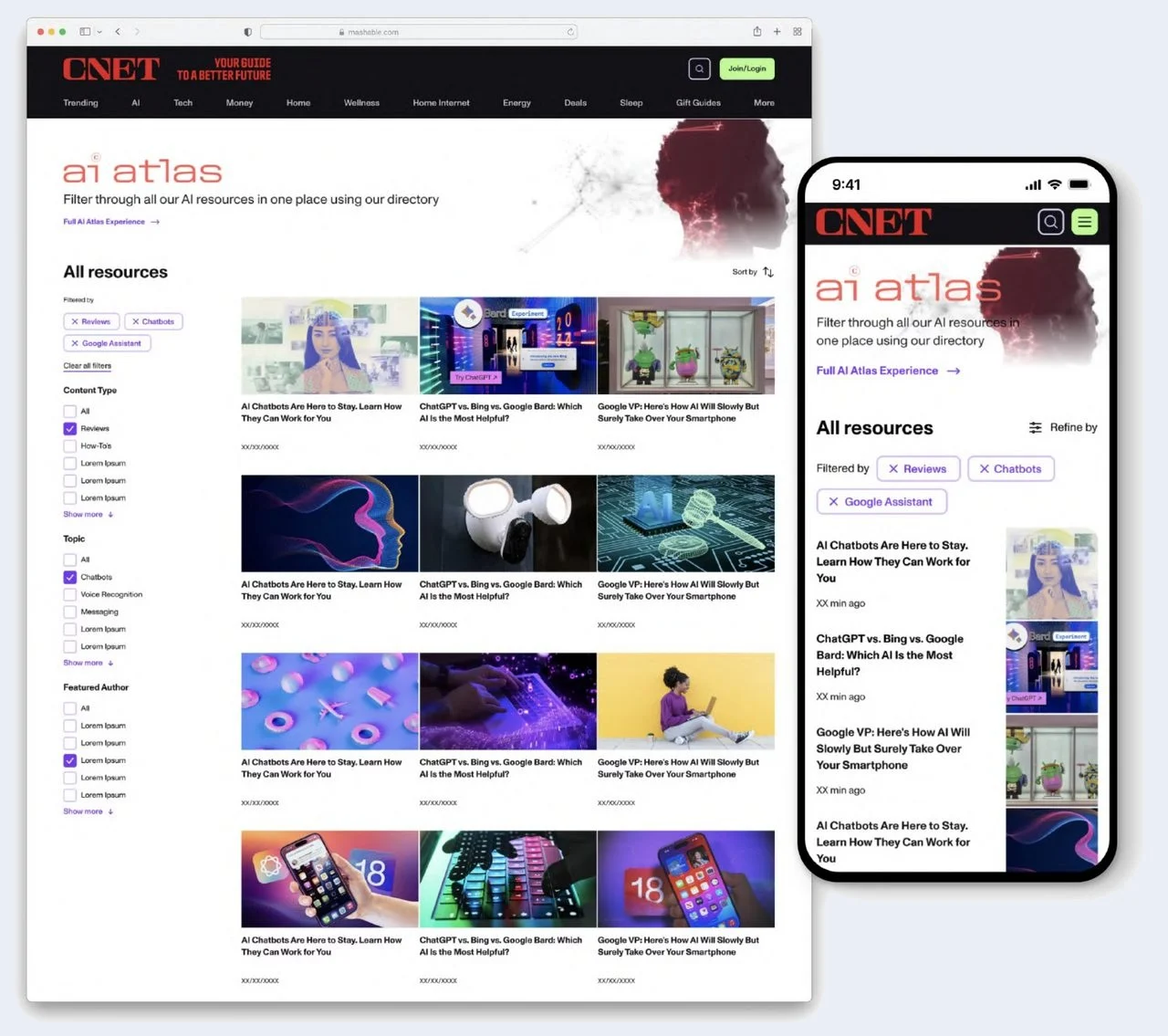Go to the Tech section

pyautogui.click(x=182, y=103)
